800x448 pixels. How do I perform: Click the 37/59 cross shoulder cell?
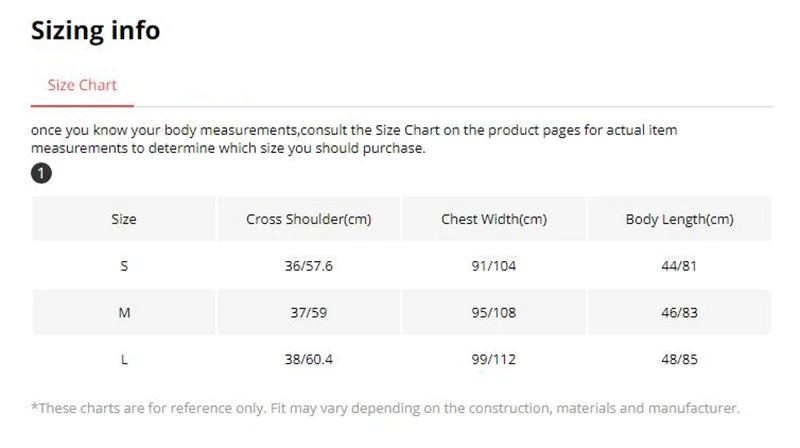pos(309,313)
